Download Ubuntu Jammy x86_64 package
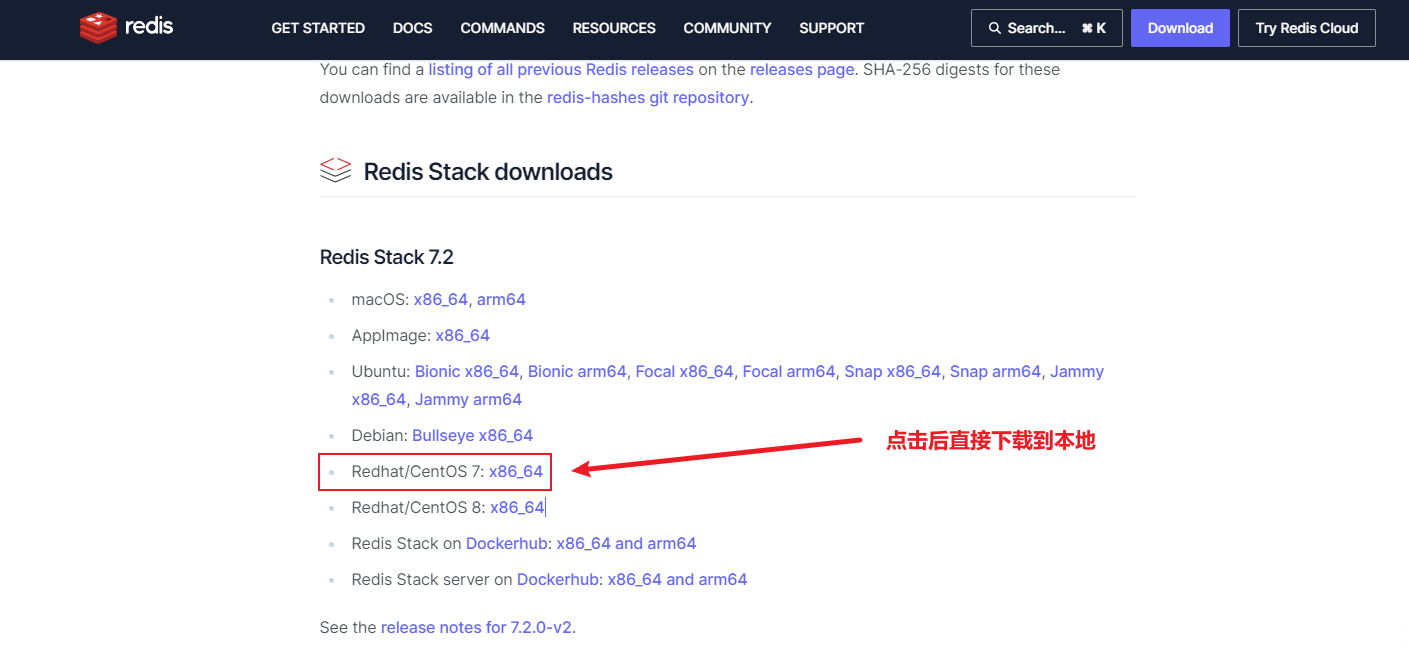Viewport: 1409px width, 658px height. (379, 400)
